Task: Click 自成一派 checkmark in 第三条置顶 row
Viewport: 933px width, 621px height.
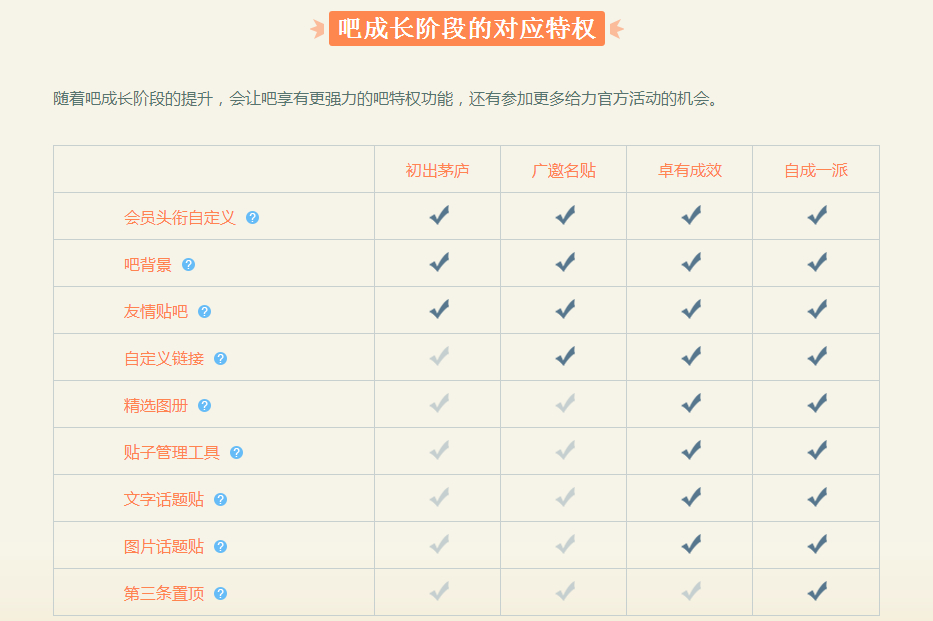Action: pos(816,591)
